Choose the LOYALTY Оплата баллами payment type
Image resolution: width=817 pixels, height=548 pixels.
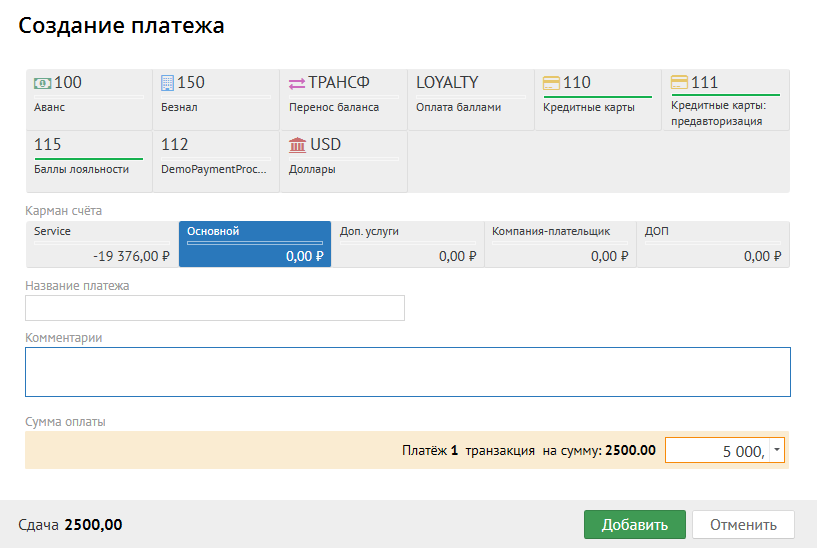pyautogui.click(x=471, y=99)
